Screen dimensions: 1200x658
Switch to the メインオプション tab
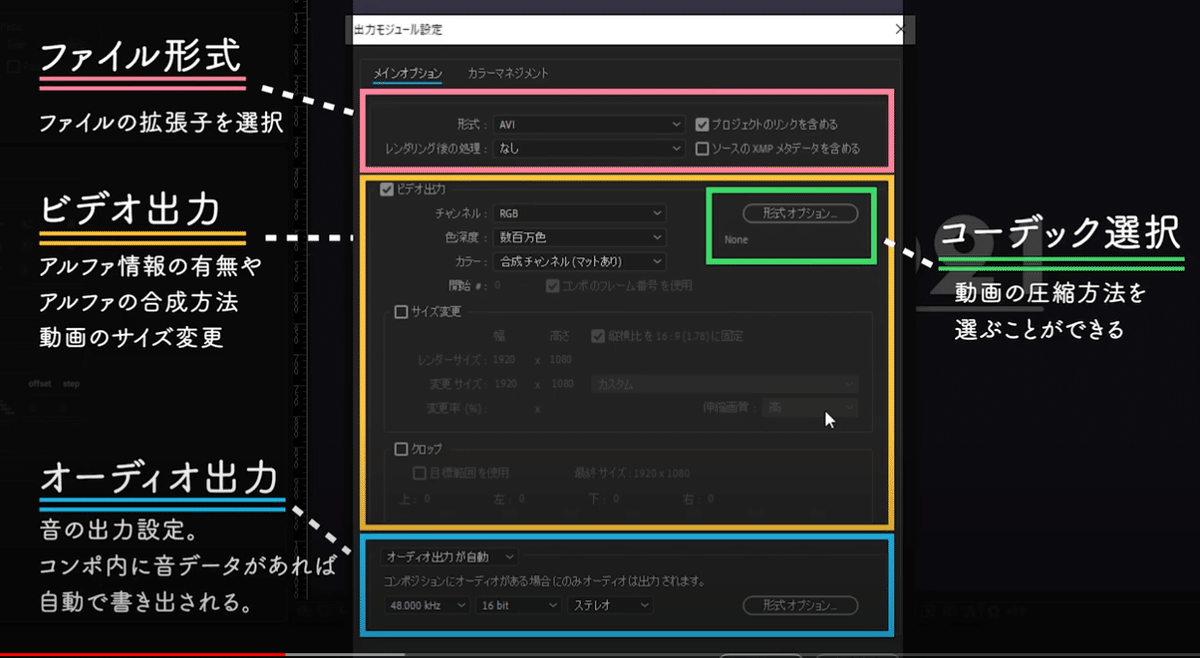[x=408, y=73]
